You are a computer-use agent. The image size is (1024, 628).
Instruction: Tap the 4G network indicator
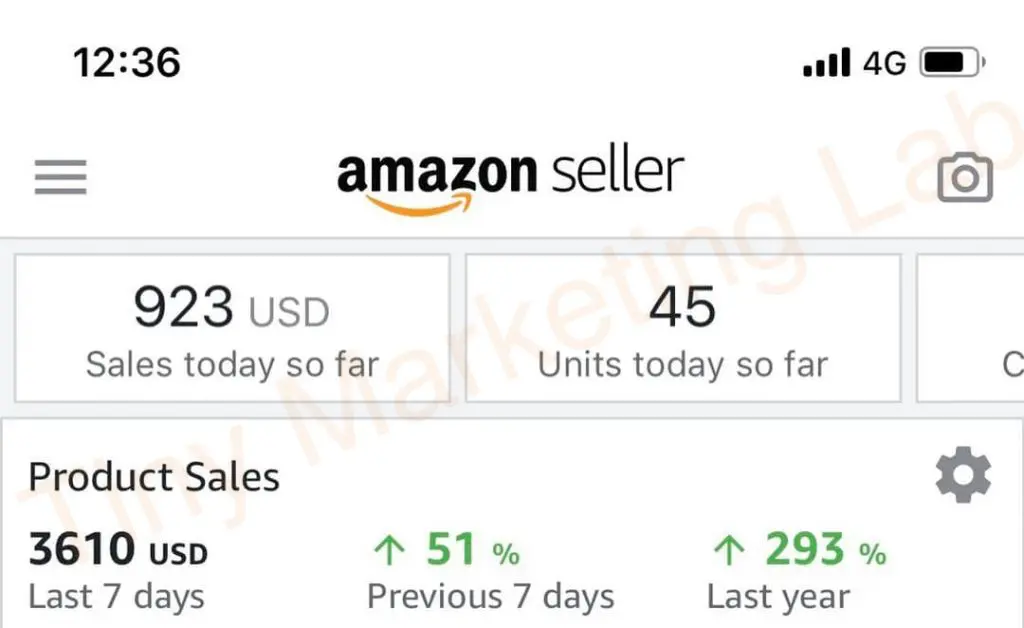(884, 63)
